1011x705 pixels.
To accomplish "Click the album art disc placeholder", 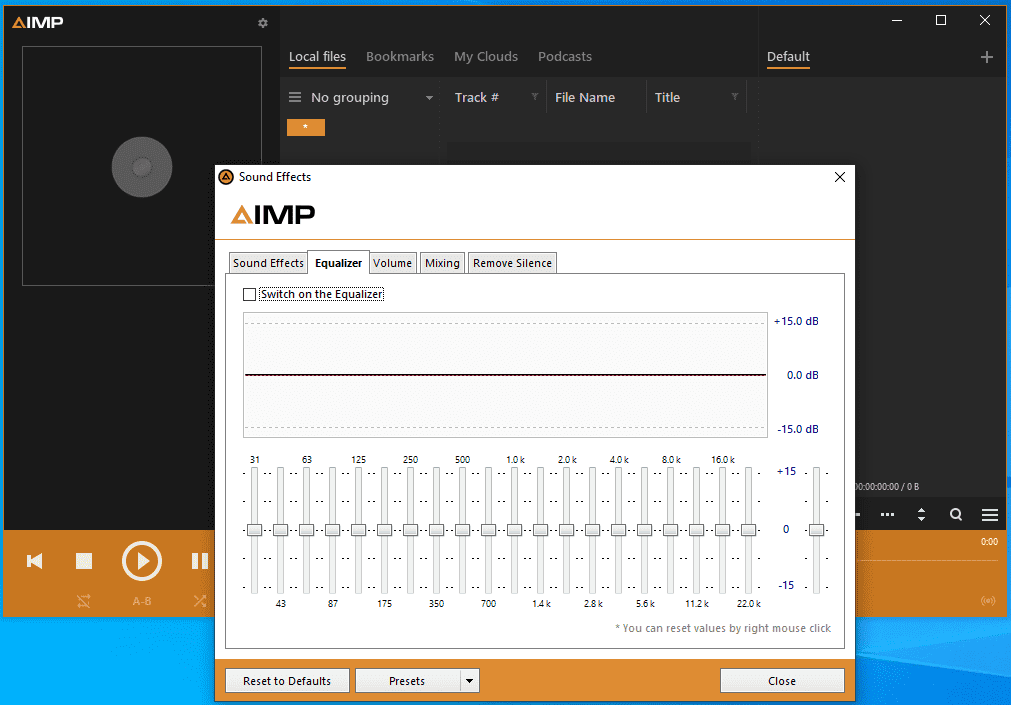I will pyautogui.click(x=142, y=167).
